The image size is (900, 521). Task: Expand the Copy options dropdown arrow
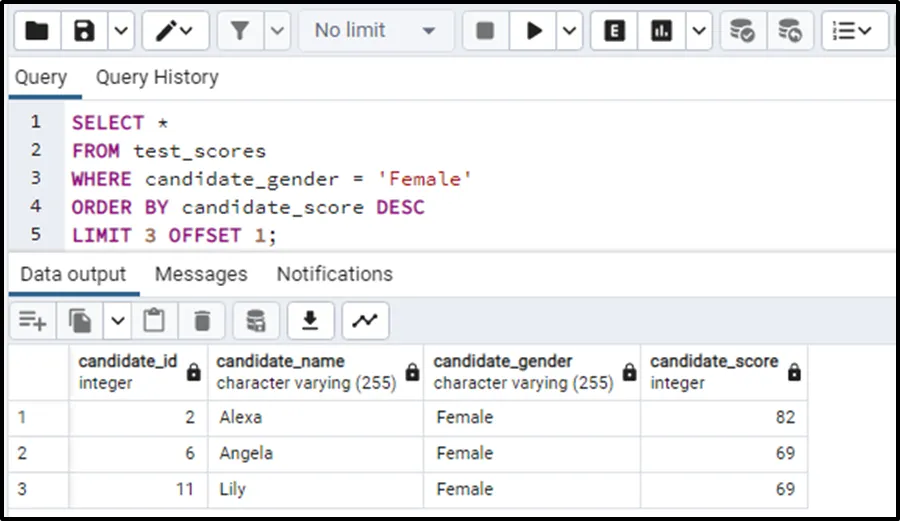118,321
